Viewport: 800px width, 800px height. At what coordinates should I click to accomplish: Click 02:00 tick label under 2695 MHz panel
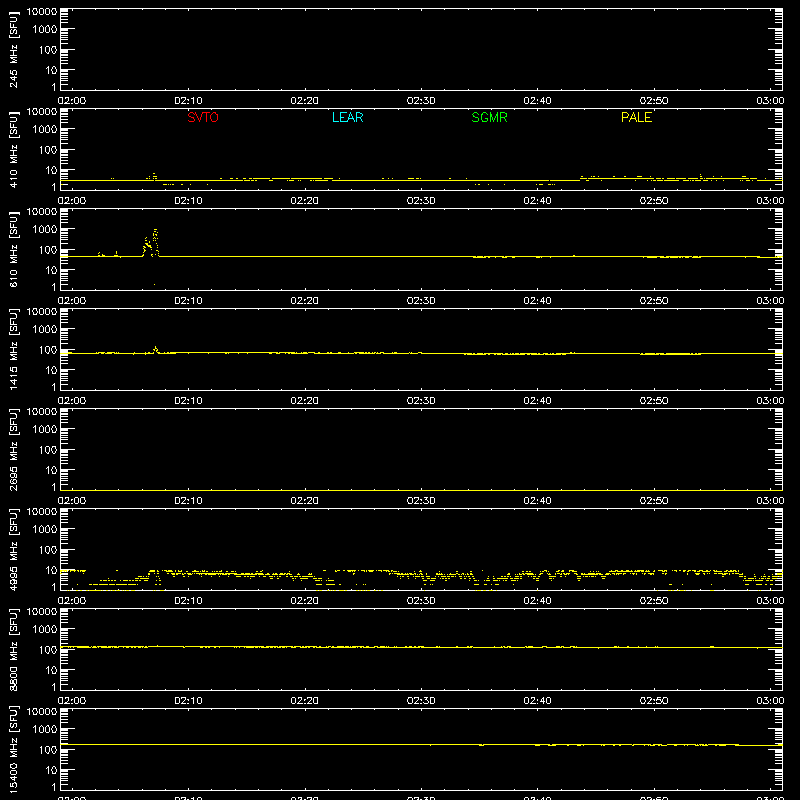(71, 501)
